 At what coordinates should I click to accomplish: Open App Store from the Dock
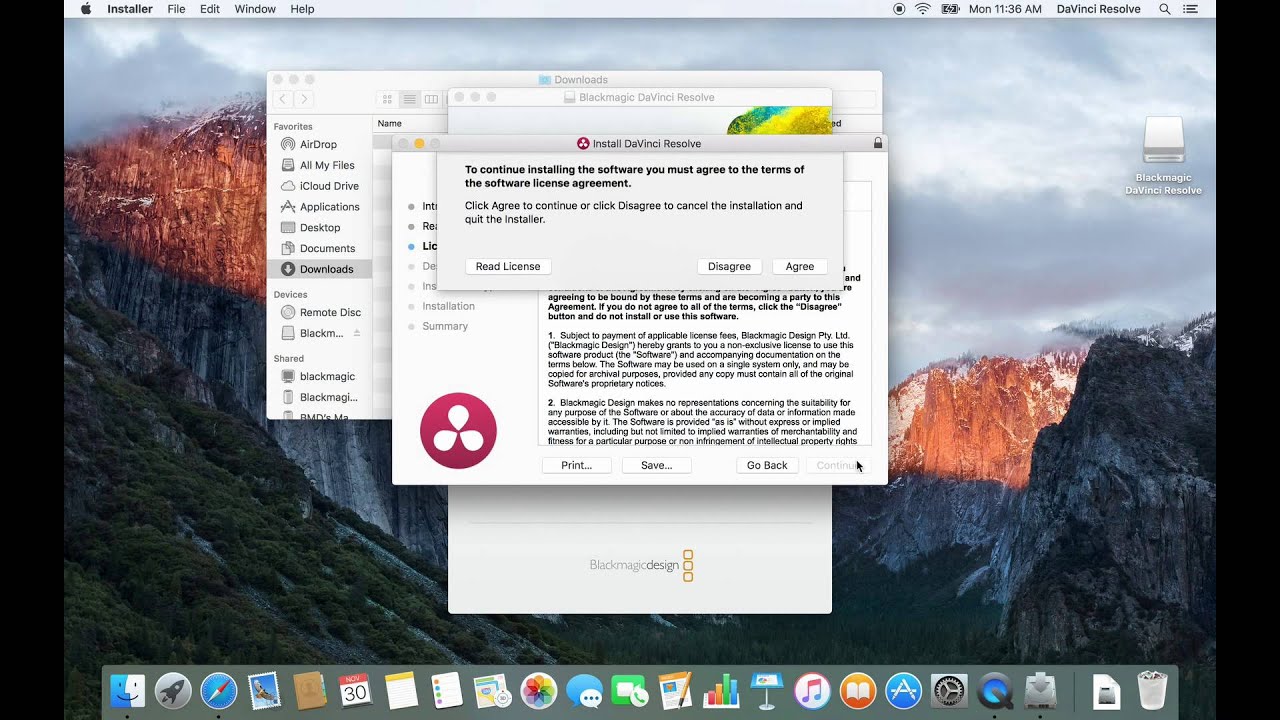pos(903,691)
